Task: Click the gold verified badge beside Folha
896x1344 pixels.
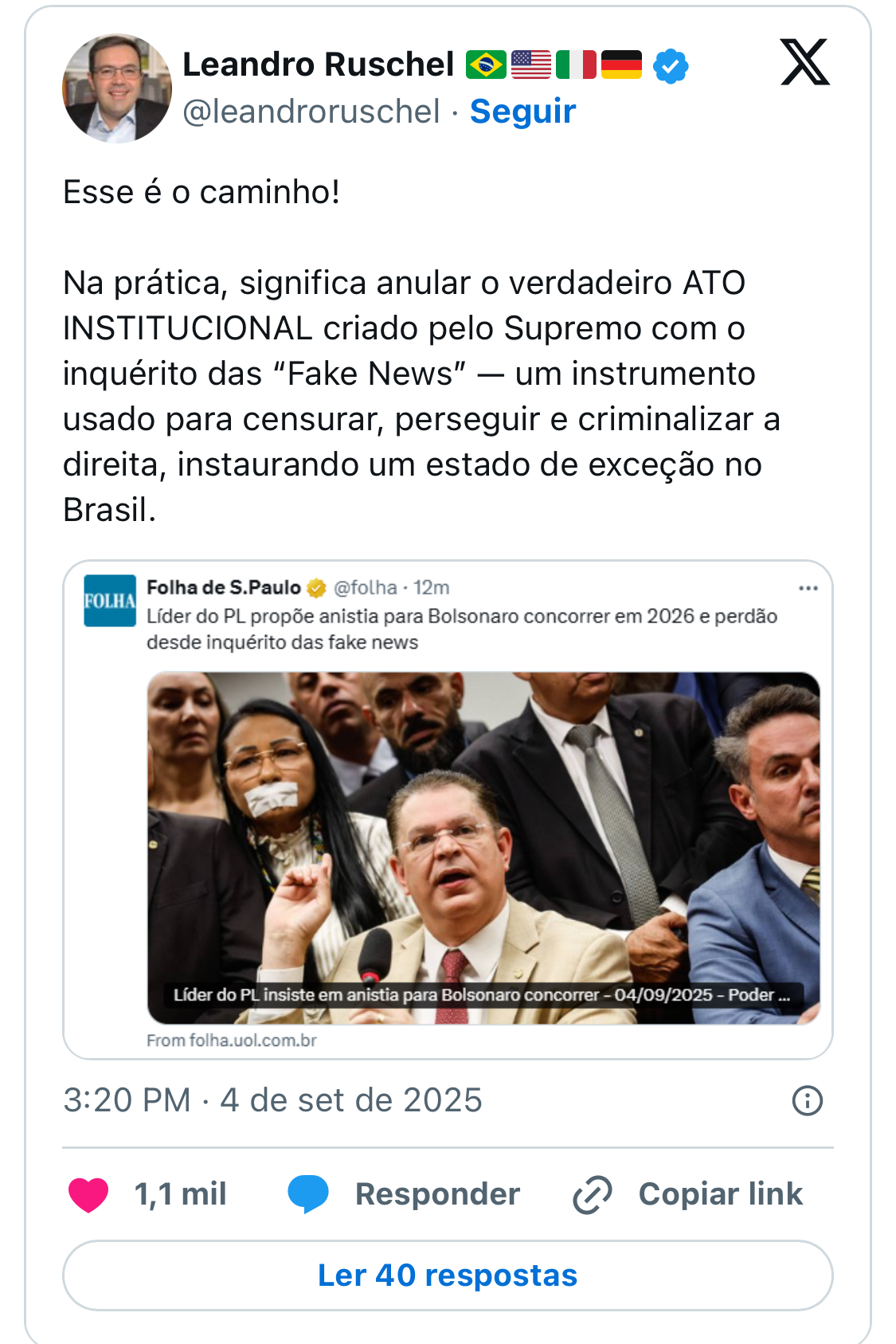Action: pos(316,588)
